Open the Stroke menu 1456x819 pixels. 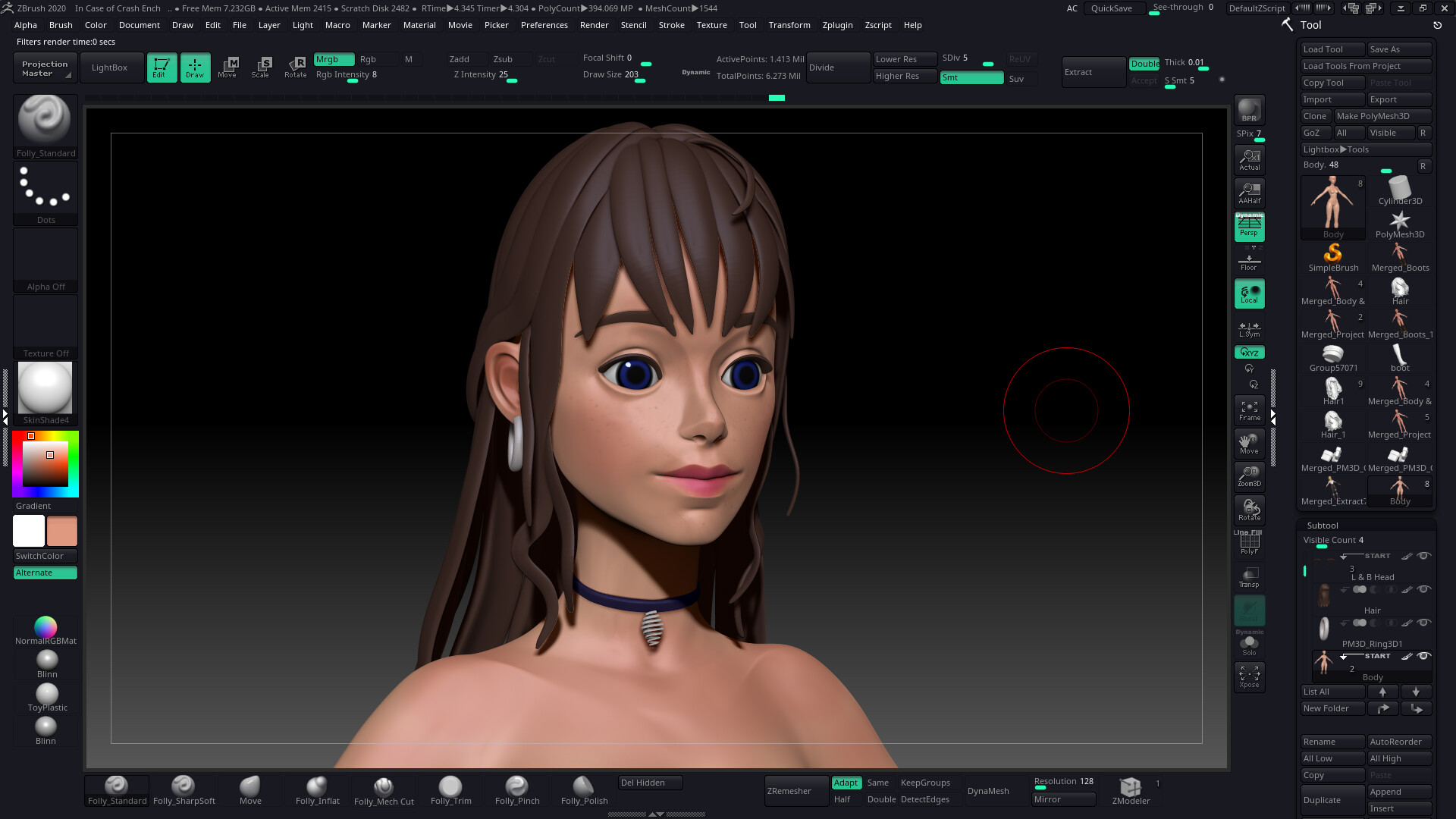[x=671, y=25]
